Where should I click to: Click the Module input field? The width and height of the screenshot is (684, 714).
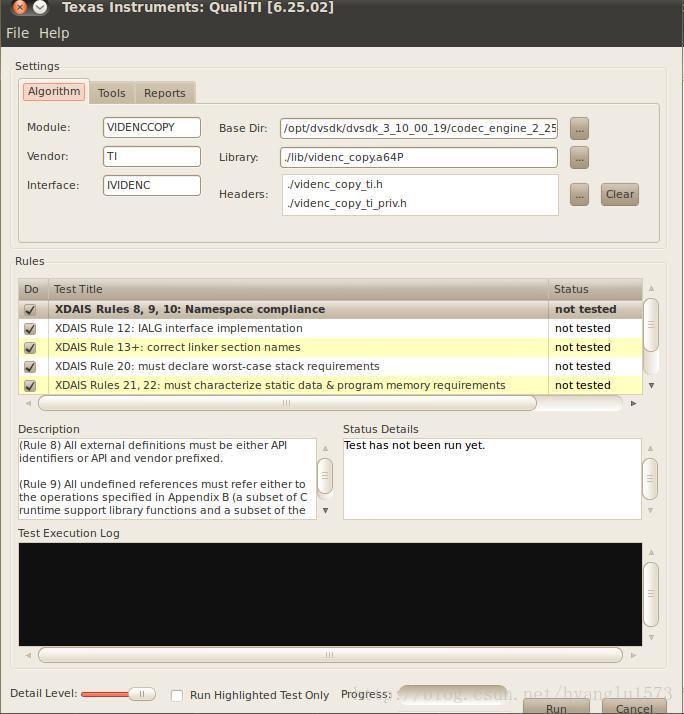pos(152,128)
